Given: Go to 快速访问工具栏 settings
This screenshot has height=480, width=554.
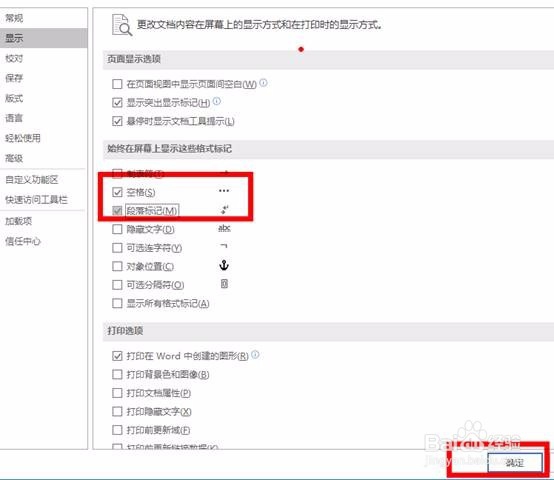Looking at the screenshot, I should 43,200.
